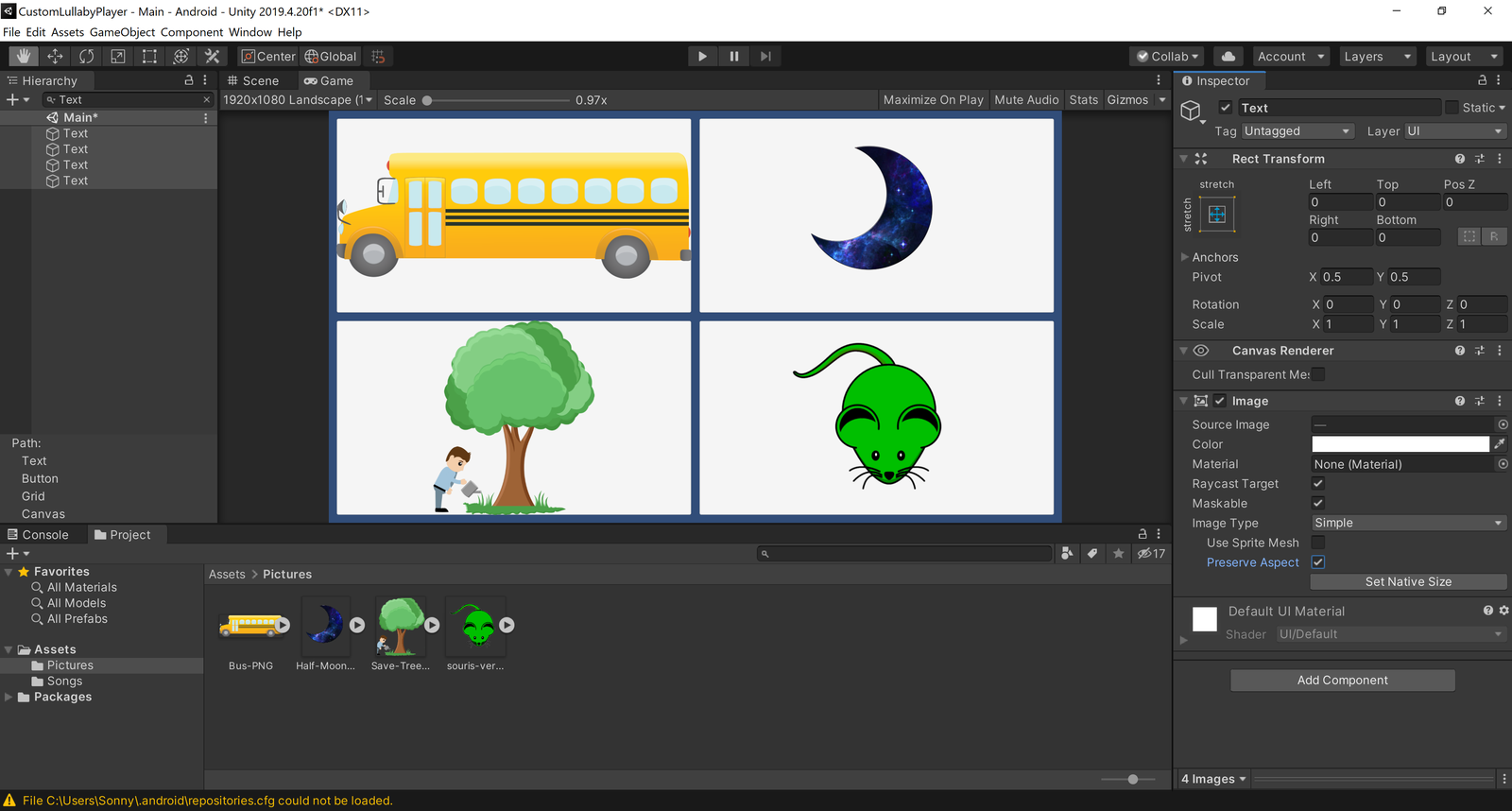This screenshot has width=1512, height=811.
Task: Click the Step frame button
Action: 765,57
